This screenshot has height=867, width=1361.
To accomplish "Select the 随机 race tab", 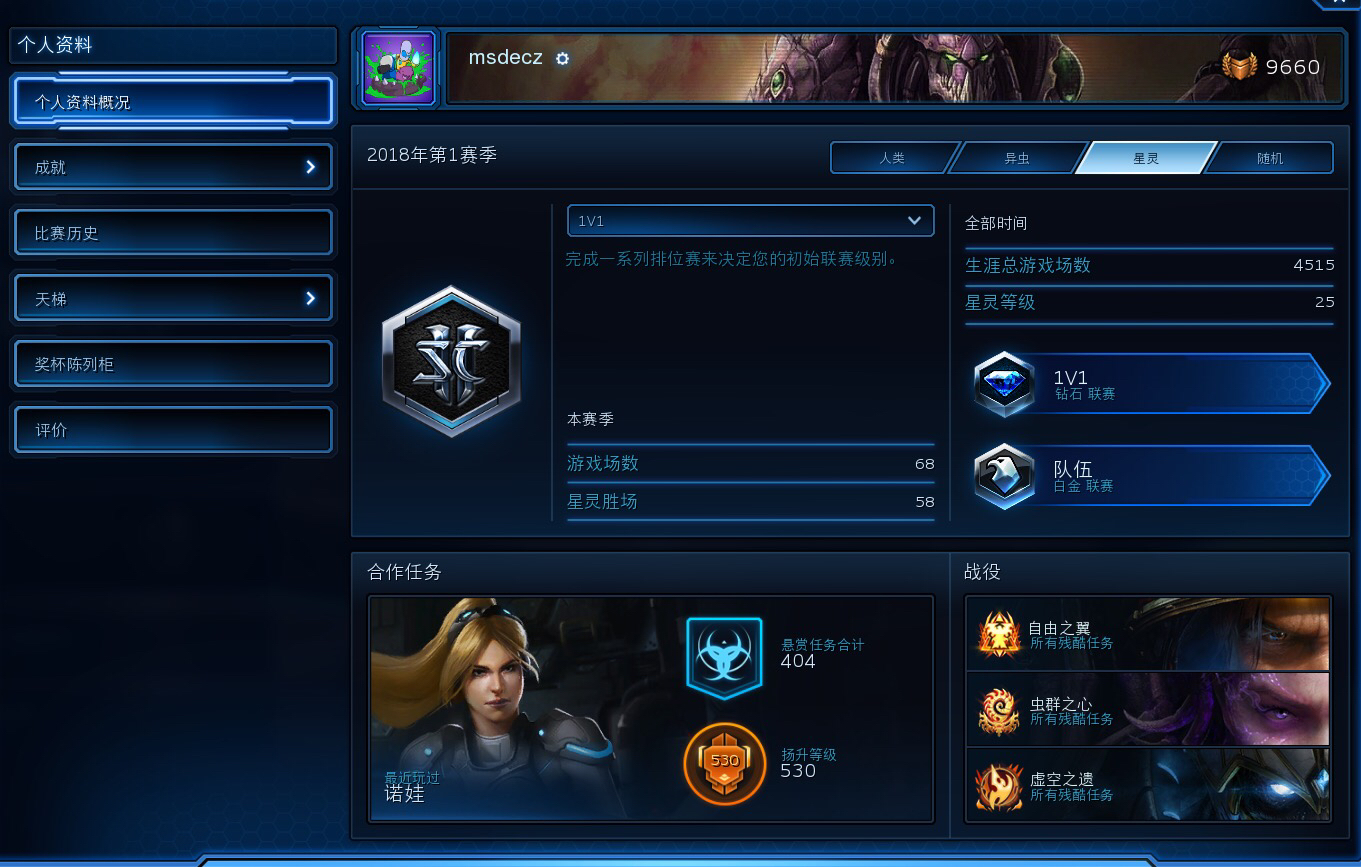I will [x=1270, y=158].
